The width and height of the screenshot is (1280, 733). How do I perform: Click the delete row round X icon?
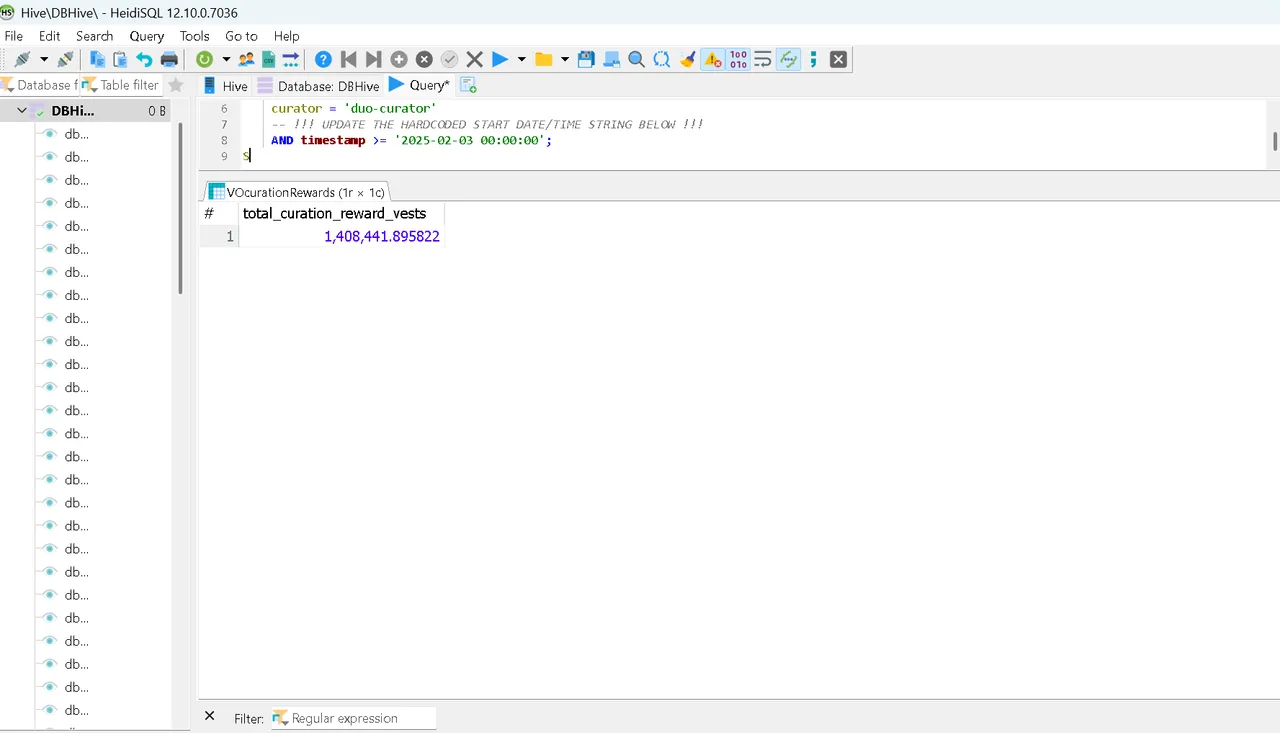424,59
